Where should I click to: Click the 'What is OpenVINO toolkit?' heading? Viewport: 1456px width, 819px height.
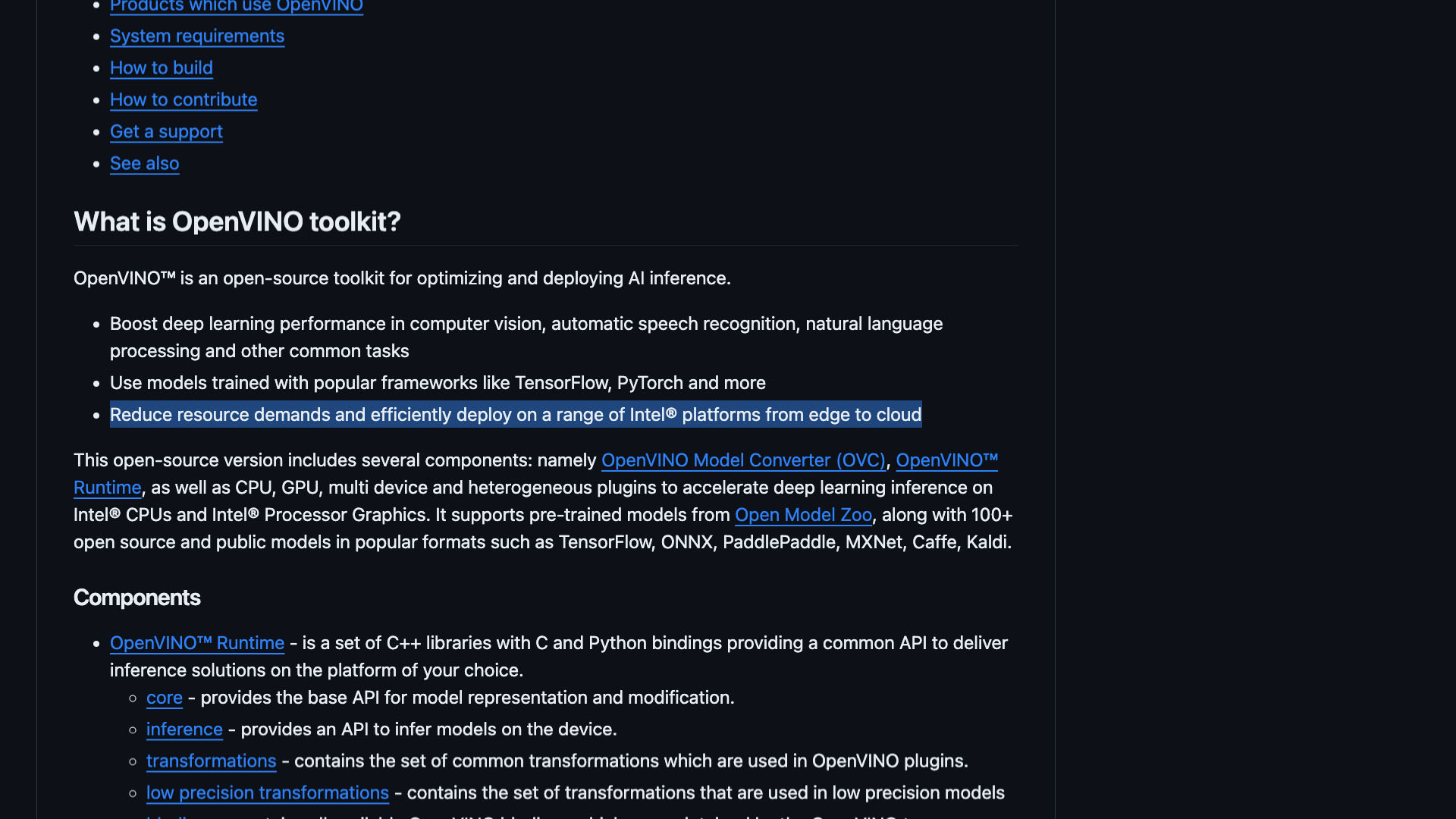click(x=237, y=222)
